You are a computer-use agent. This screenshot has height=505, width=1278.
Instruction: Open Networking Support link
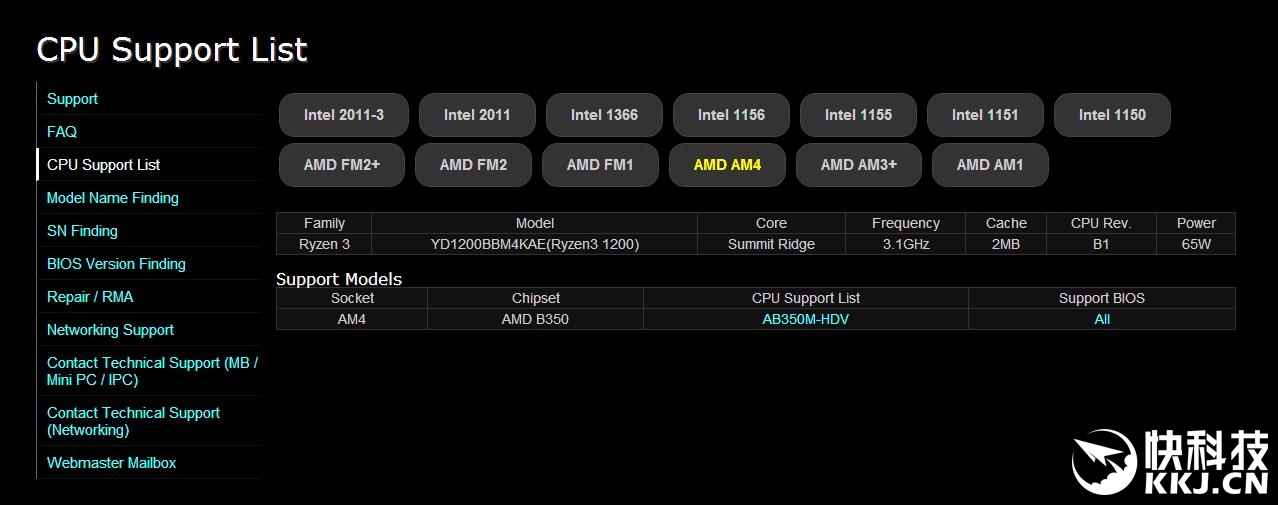(110, 330)
